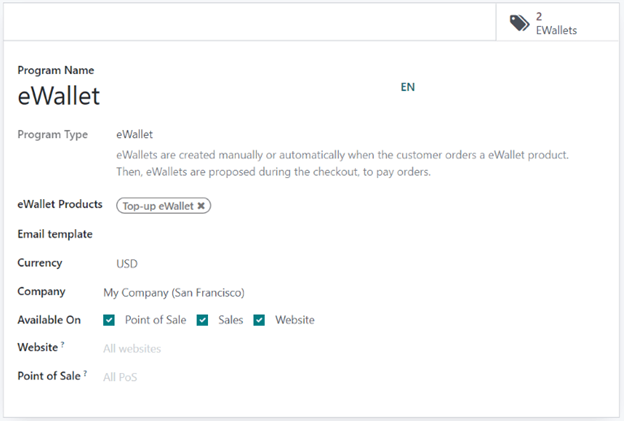Screen dimensions: 624x421
Task: Remove the Top-up eWallet product tag
Action: pyautogui.click(x=201, y=206)
